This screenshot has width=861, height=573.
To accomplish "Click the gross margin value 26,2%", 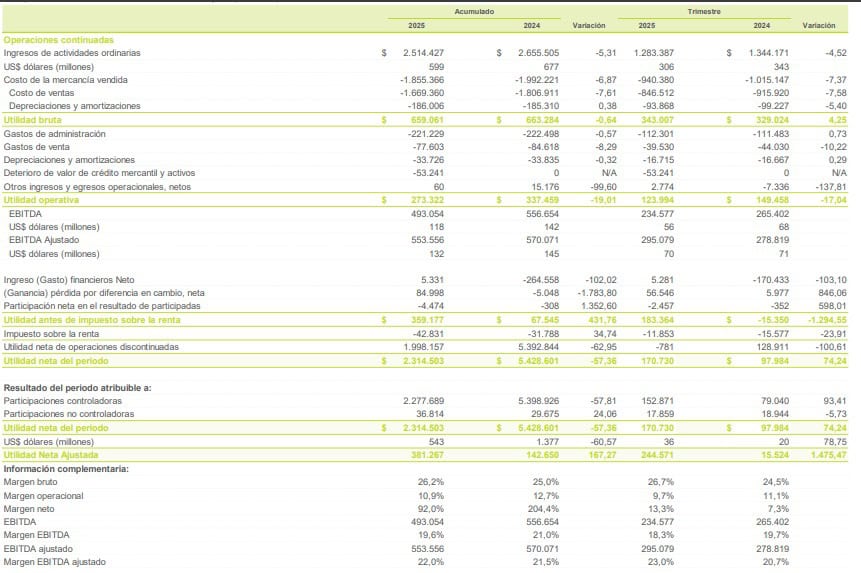I will [x=430, y=482].
